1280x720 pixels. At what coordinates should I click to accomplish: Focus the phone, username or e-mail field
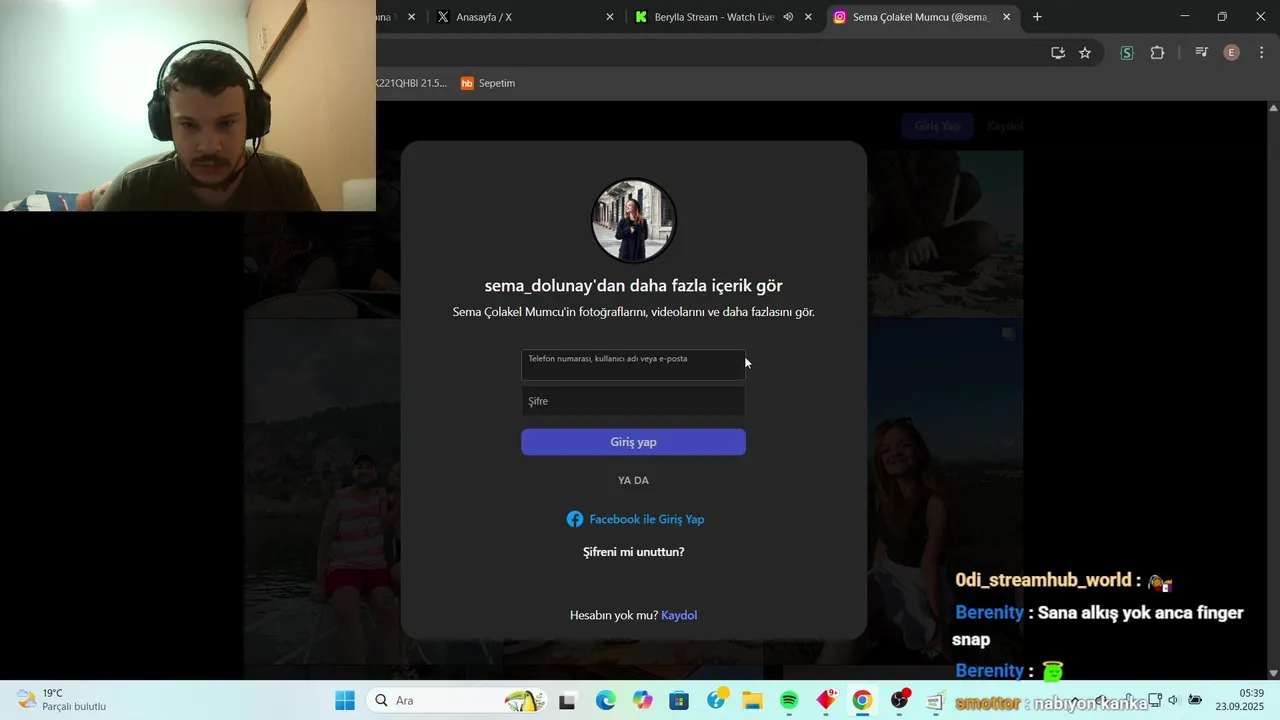coord(633,364)
